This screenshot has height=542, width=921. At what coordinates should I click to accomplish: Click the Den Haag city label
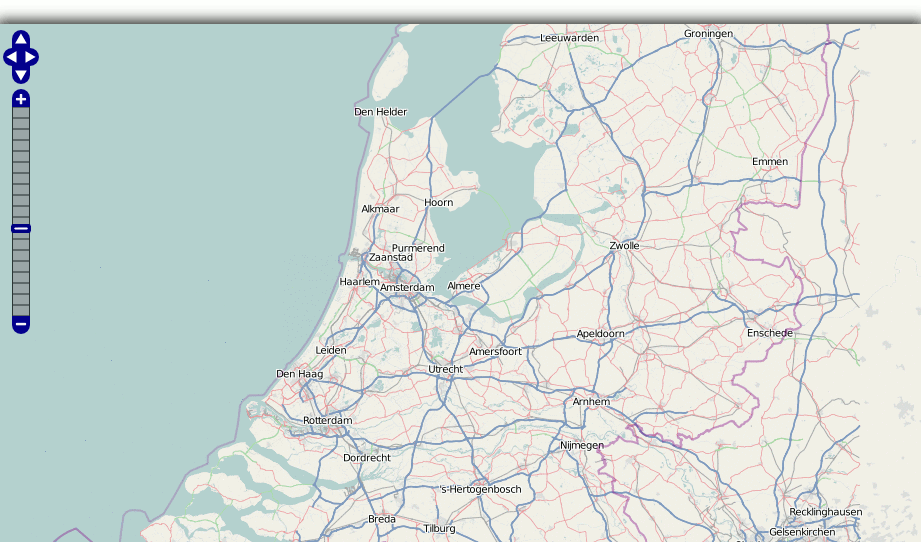[x=300, y=374]
